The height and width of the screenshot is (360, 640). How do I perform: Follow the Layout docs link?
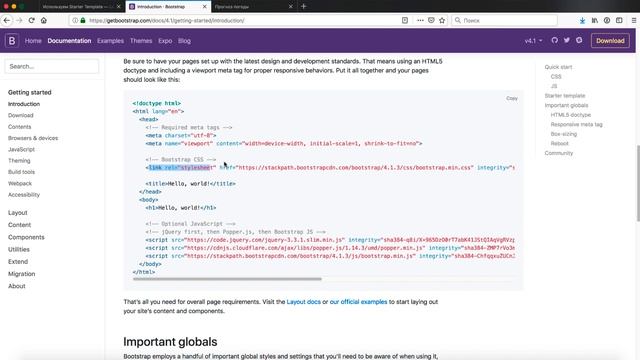tap(303, 302)
